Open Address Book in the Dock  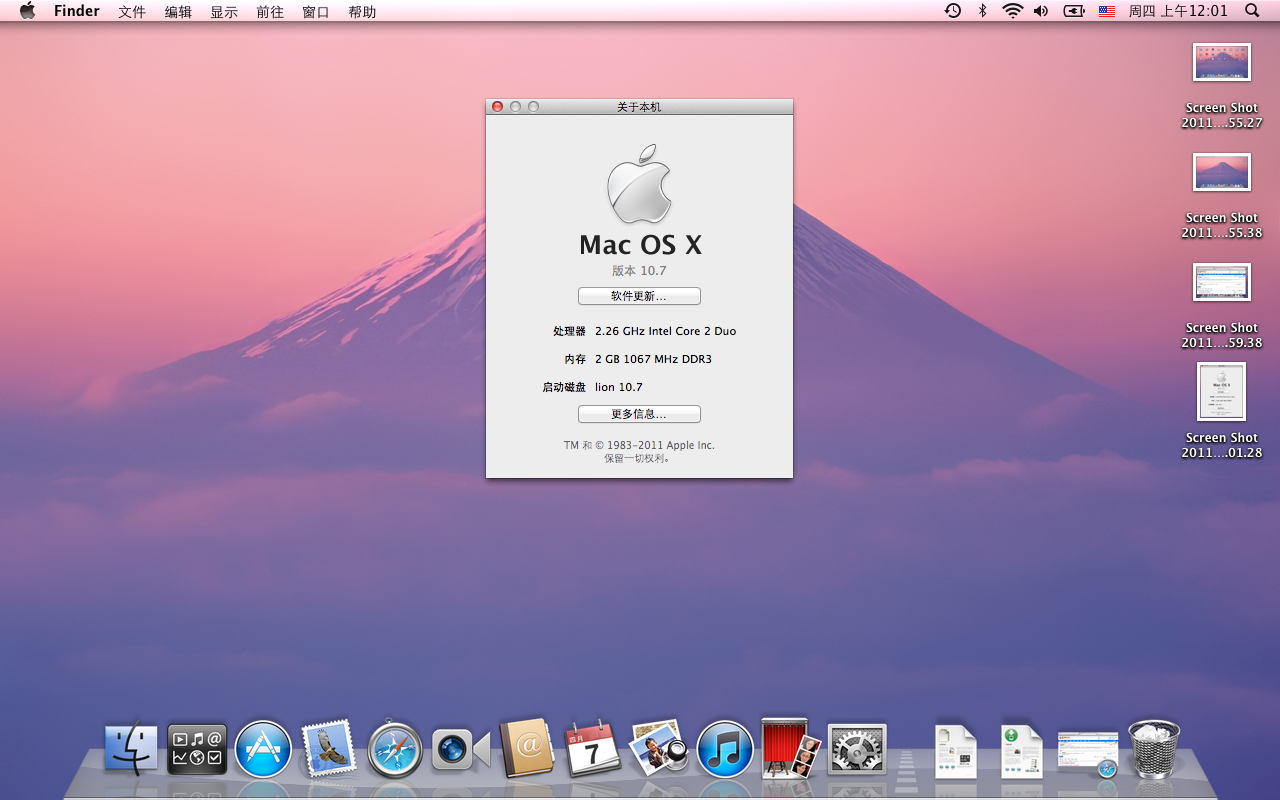pyautogui.click(x=526, y=748)
